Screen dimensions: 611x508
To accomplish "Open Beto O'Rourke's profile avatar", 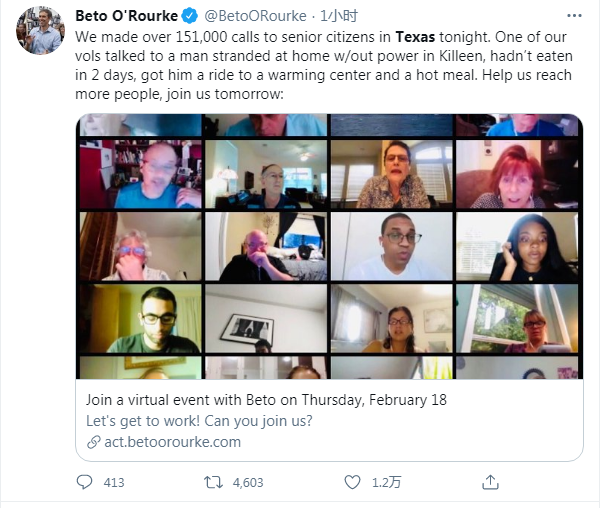I will (41, 31).
